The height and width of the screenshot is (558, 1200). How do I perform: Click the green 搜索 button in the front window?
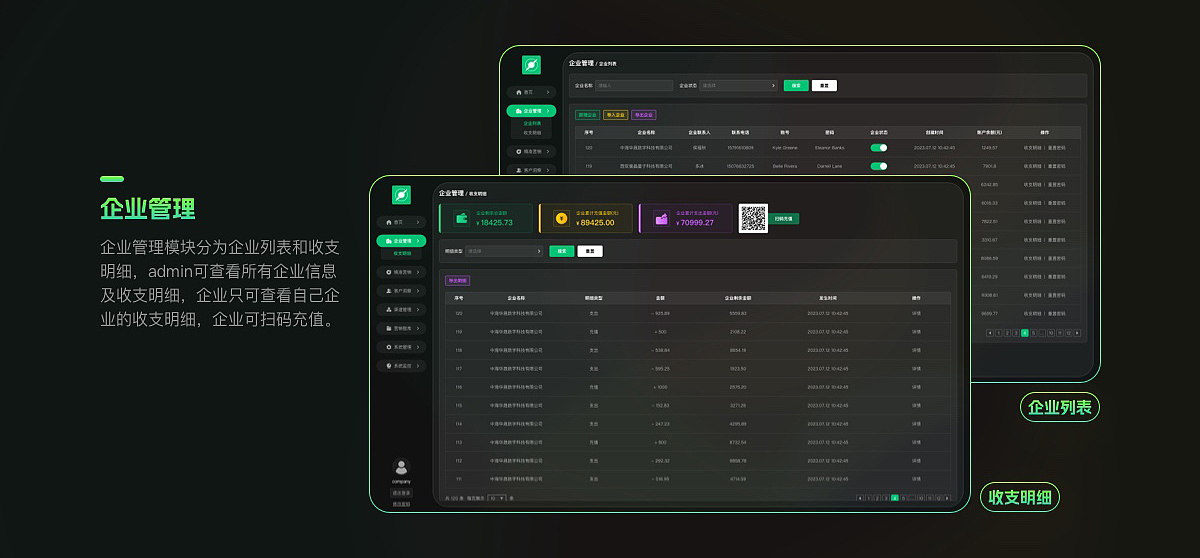pos(562,251)
